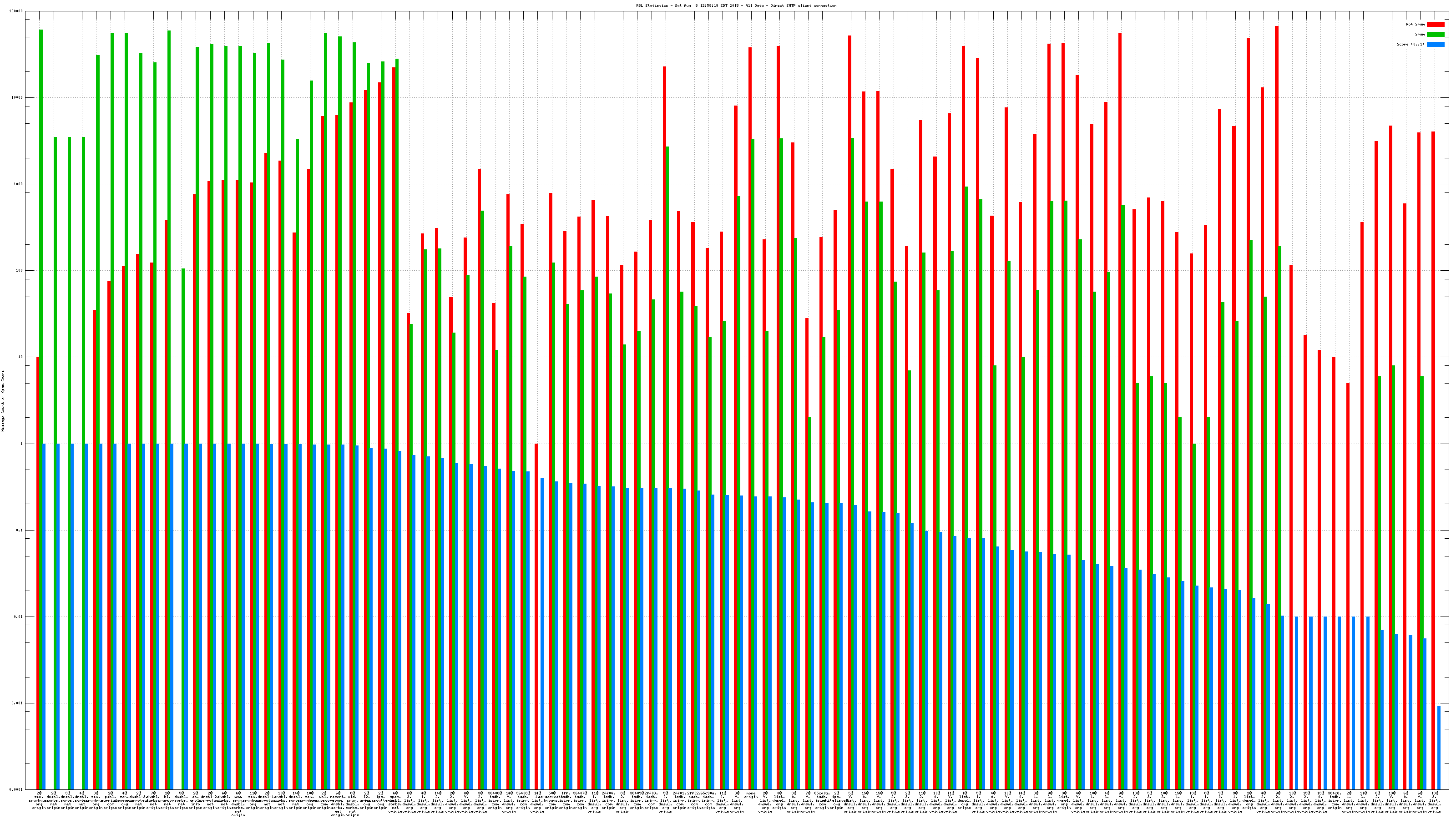Viewport: 1456px width, 819px height.
Task: Click the 0.001 y-axis tick label
Action: pos(17,704)
